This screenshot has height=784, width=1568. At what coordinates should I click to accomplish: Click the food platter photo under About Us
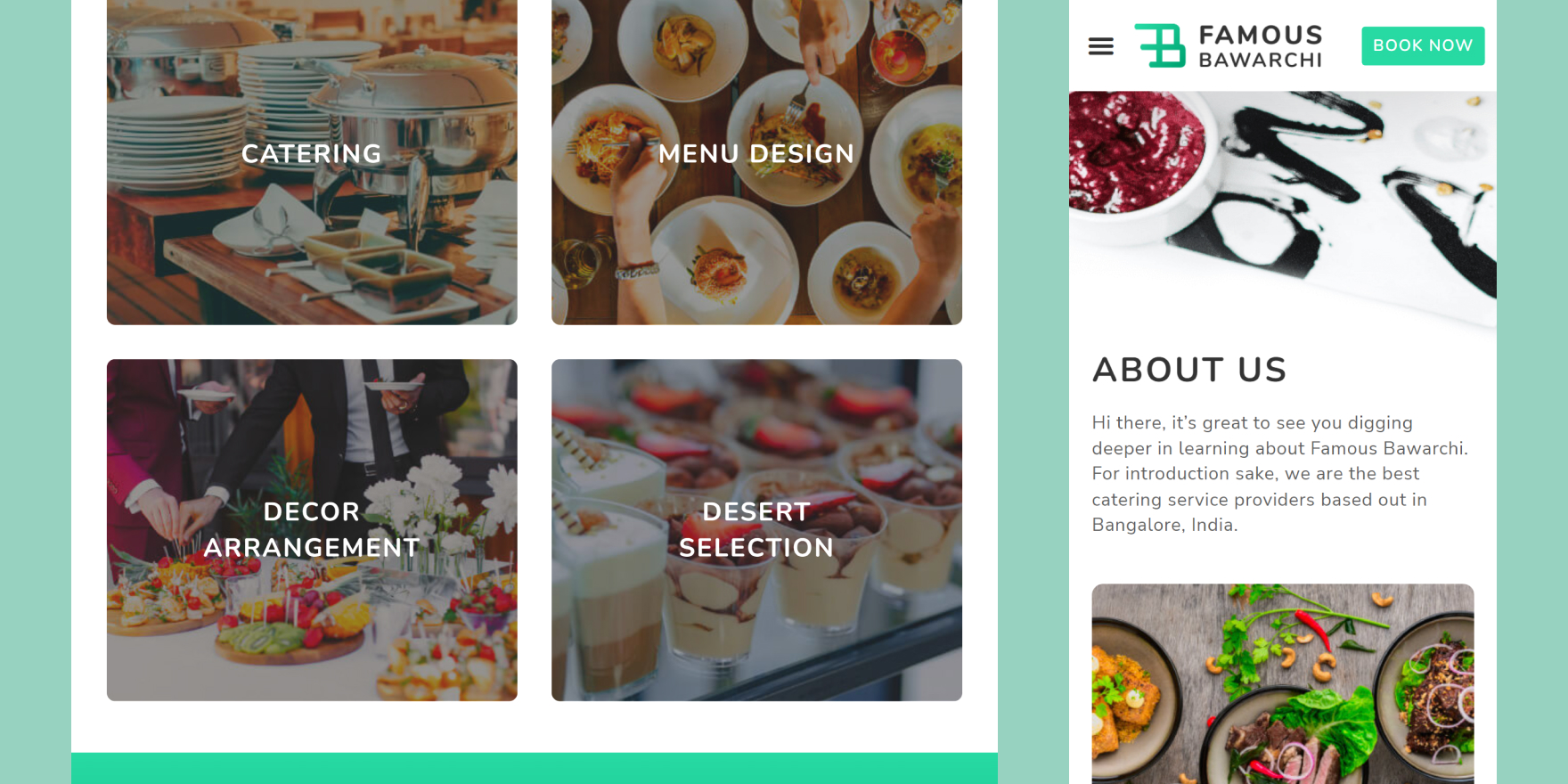click(x=1283, y=684)
